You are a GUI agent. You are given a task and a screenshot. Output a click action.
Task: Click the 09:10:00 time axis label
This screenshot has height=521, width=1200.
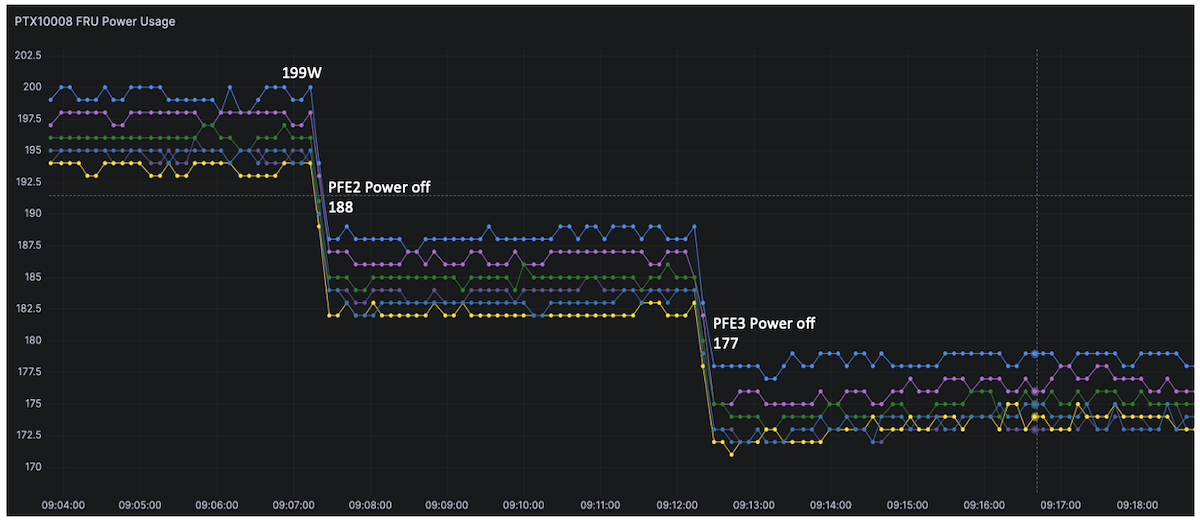click(x=524, y=506)
